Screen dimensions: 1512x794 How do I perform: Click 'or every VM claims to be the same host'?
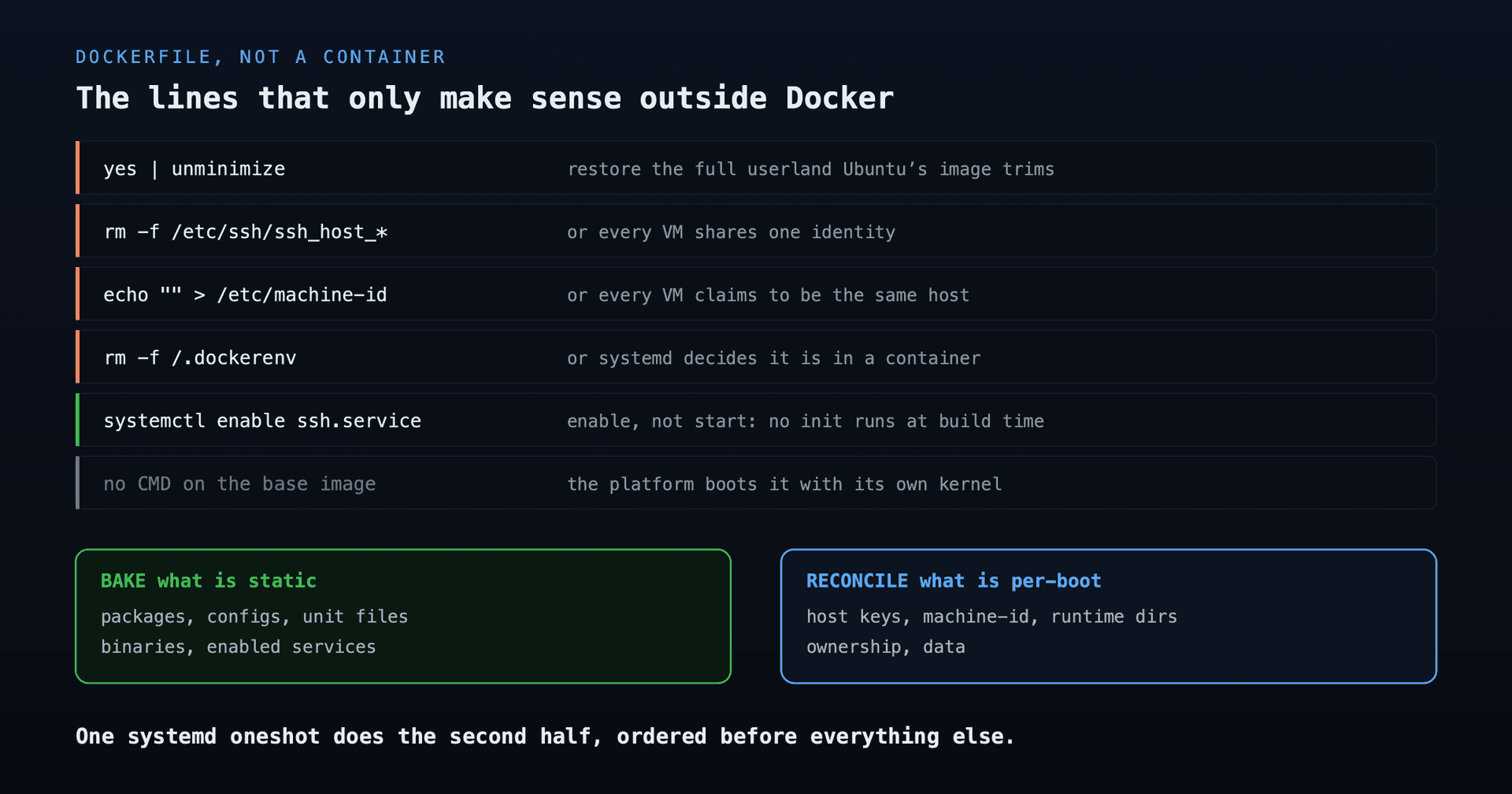768,295
